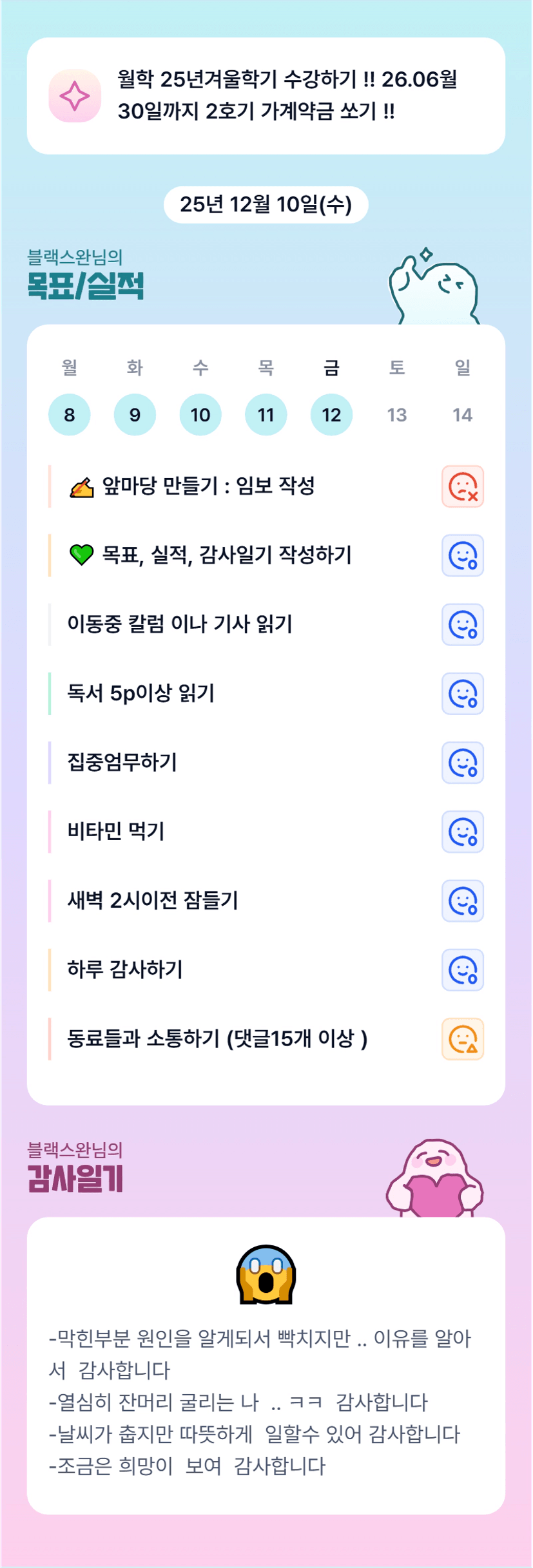Click the blue smiley next to 독서 5p이상 읽기
The height and width of the screenshot is (1568, 533).
pos(462,694)
